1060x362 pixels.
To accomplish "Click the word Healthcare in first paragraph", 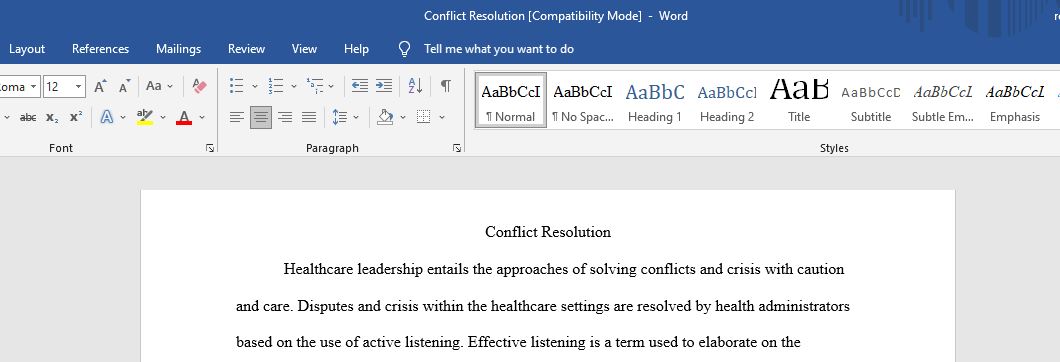I will pyautogui.click(x=318, y=269).
